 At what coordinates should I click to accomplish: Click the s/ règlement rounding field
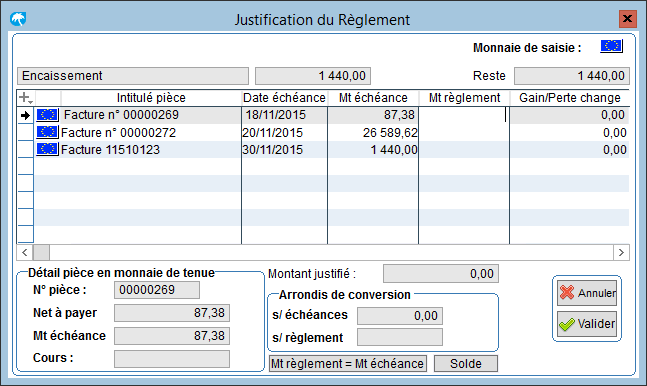[x=400, y=337]
